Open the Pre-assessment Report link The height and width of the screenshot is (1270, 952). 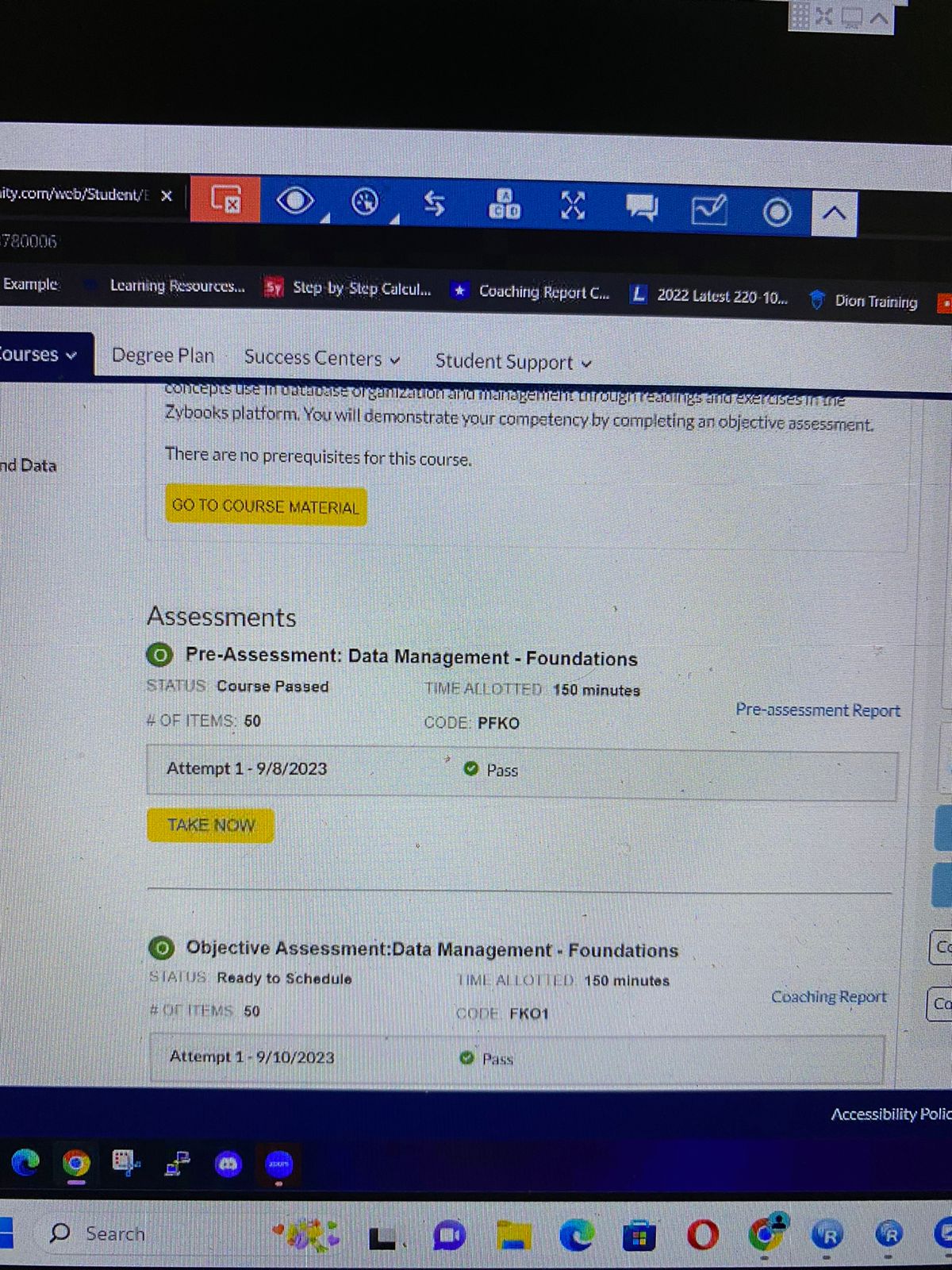click(818, 710)
